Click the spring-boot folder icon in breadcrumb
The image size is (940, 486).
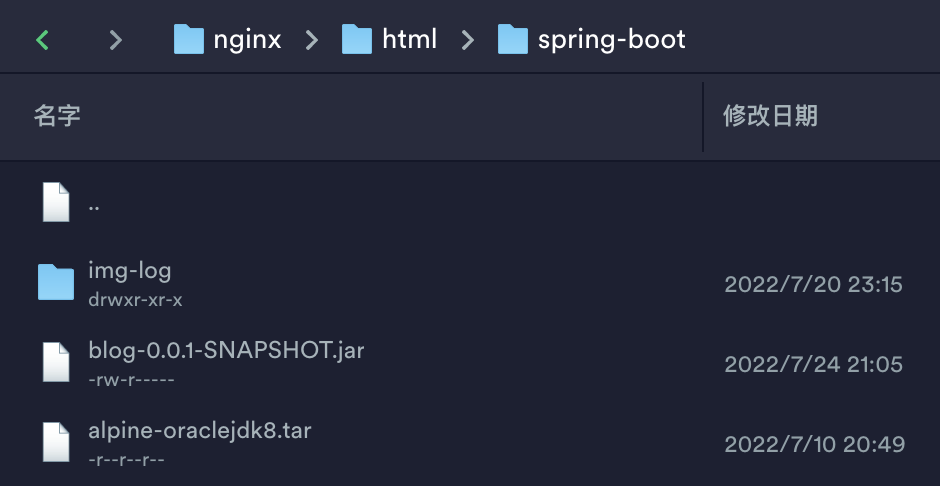pyautogui.click(x=513, y=40)
